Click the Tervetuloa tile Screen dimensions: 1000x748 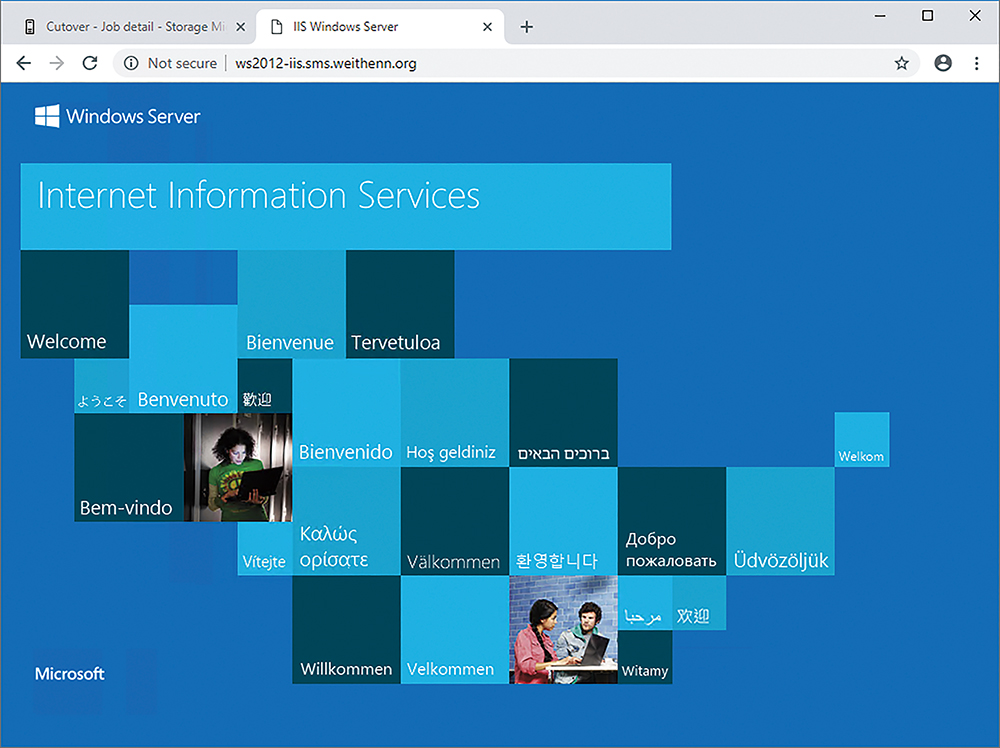(400, 304)
